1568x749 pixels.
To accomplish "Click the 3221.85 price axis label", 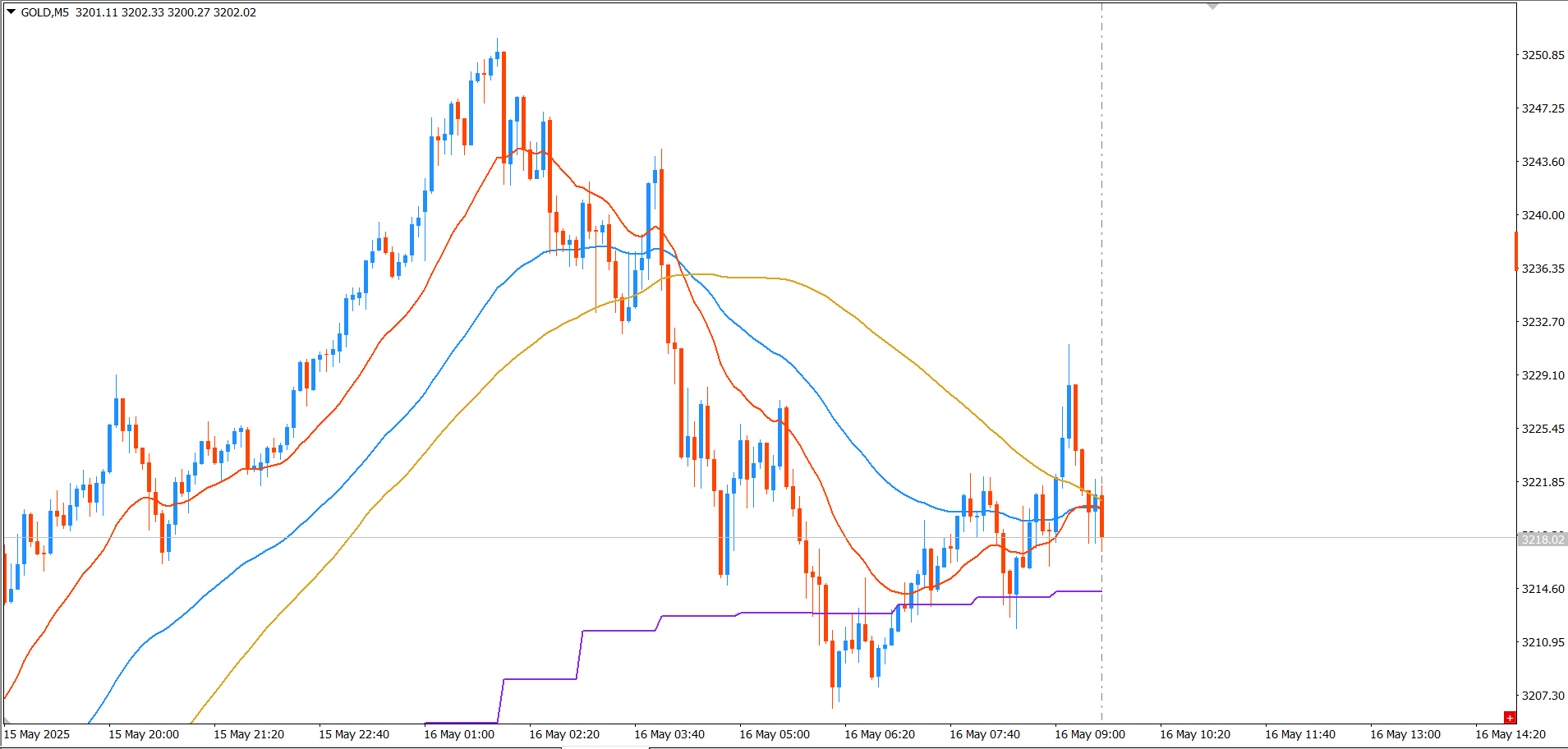I will pyautogui.click(x=1543, y=482).
